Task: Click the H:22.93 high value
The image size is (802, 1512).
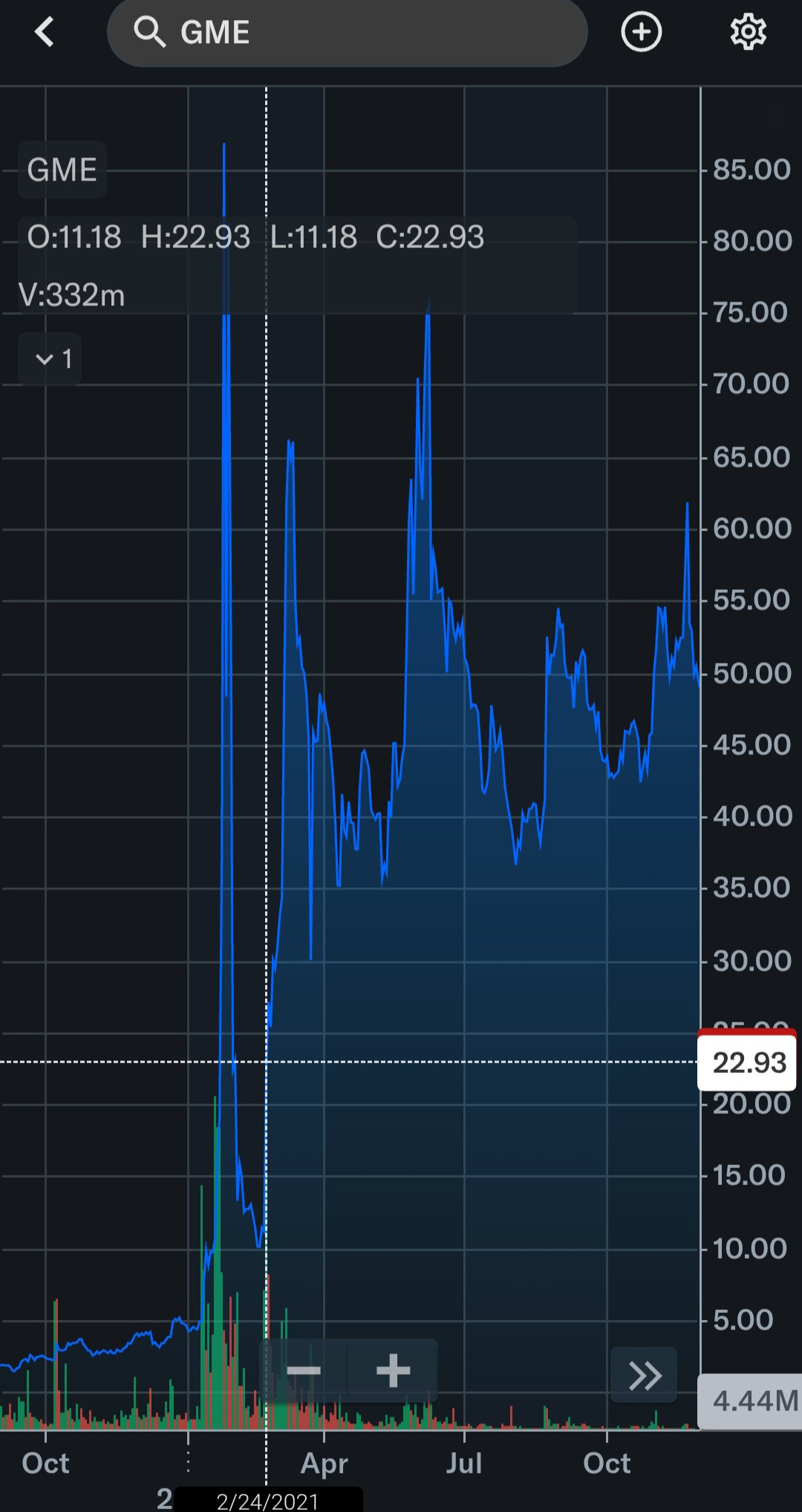Action: 195,237
